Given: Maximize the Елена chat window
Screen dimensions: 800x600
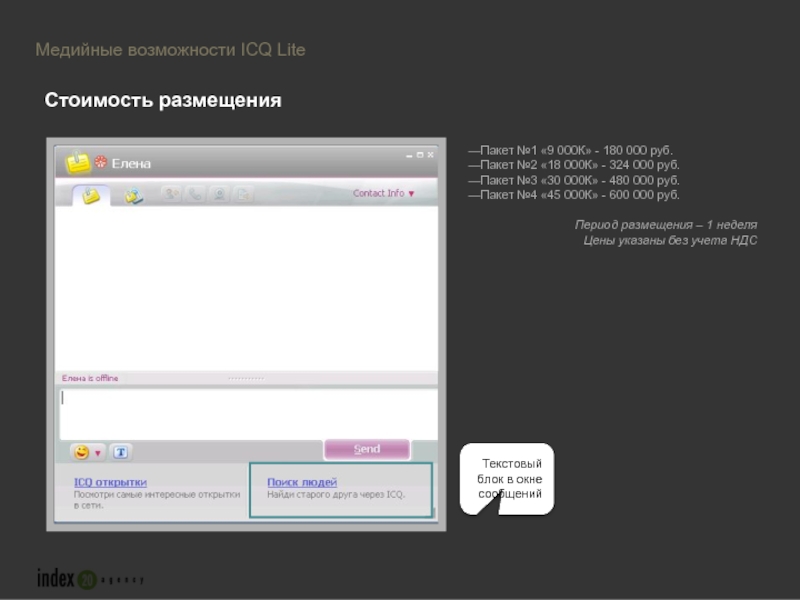Looking at the screenshot, I should click(420, 155).
